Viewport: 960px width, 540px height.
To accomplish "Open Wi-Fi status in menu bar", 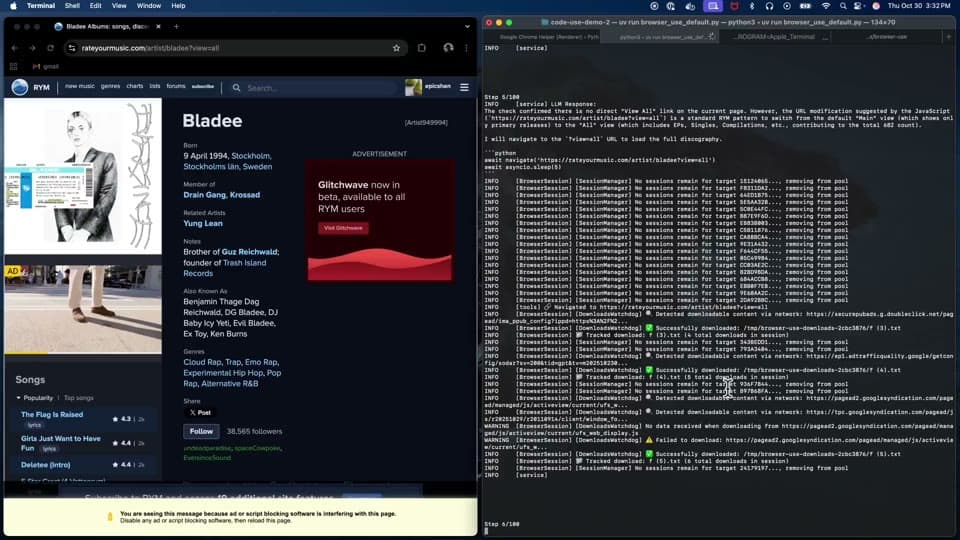I will pos(825,6).
